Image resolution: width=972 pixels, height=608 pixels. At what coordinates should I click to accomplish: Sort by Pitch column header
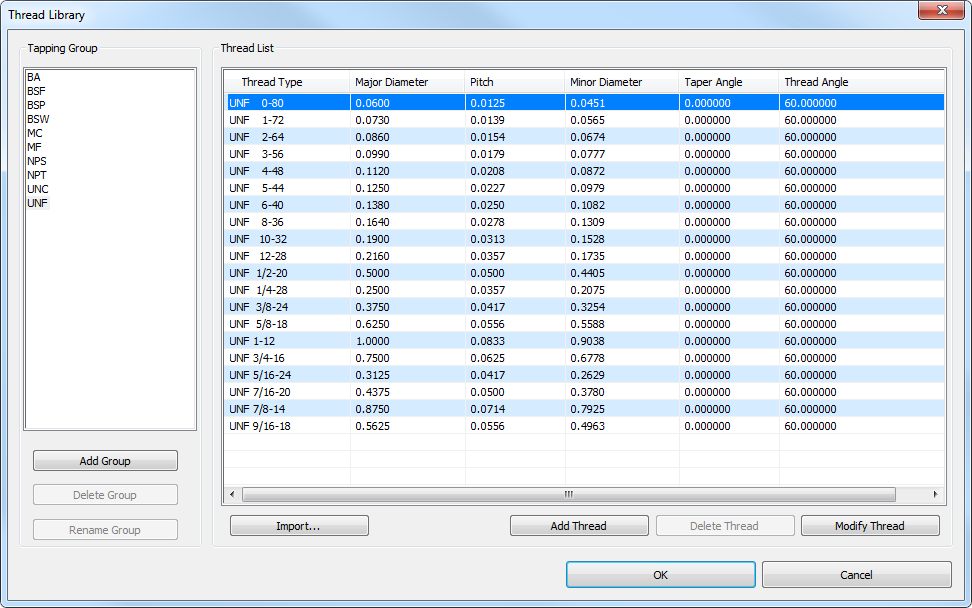pos(515,82)
